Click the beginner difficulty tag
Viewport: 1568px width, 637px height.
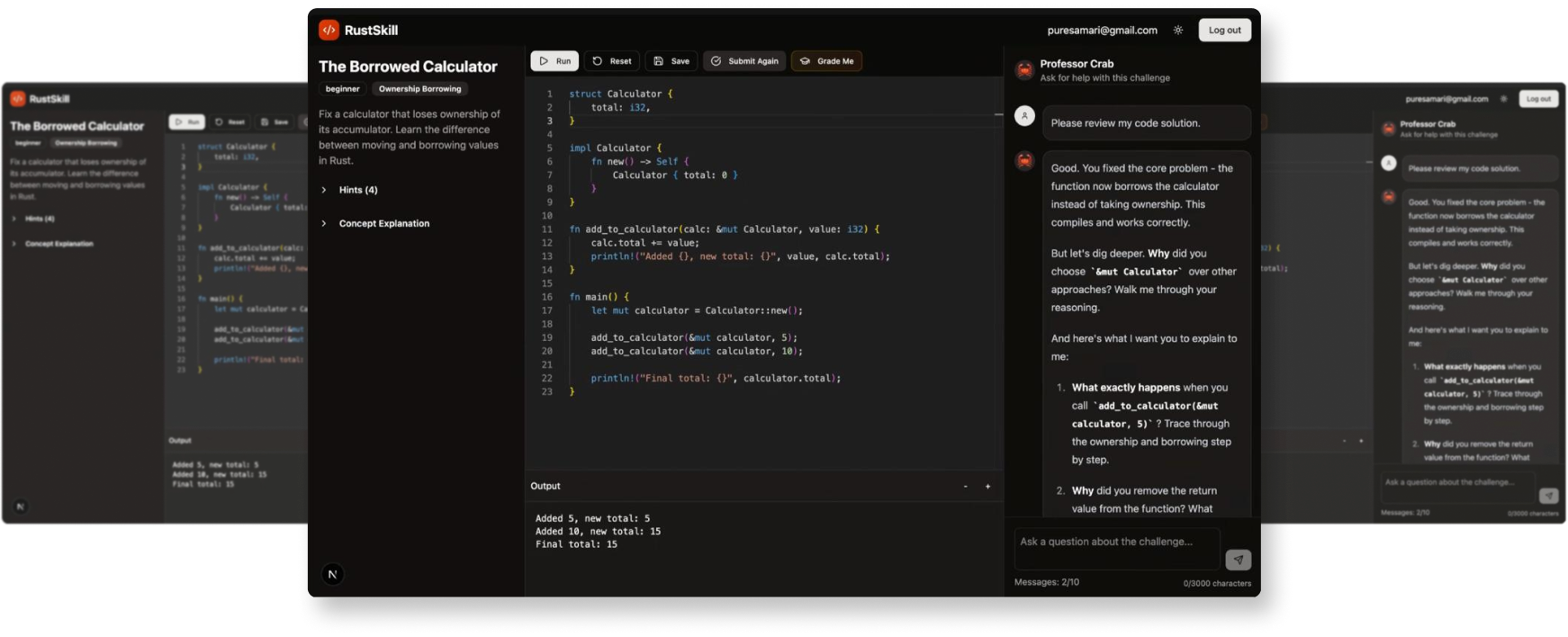coord(342,89)
